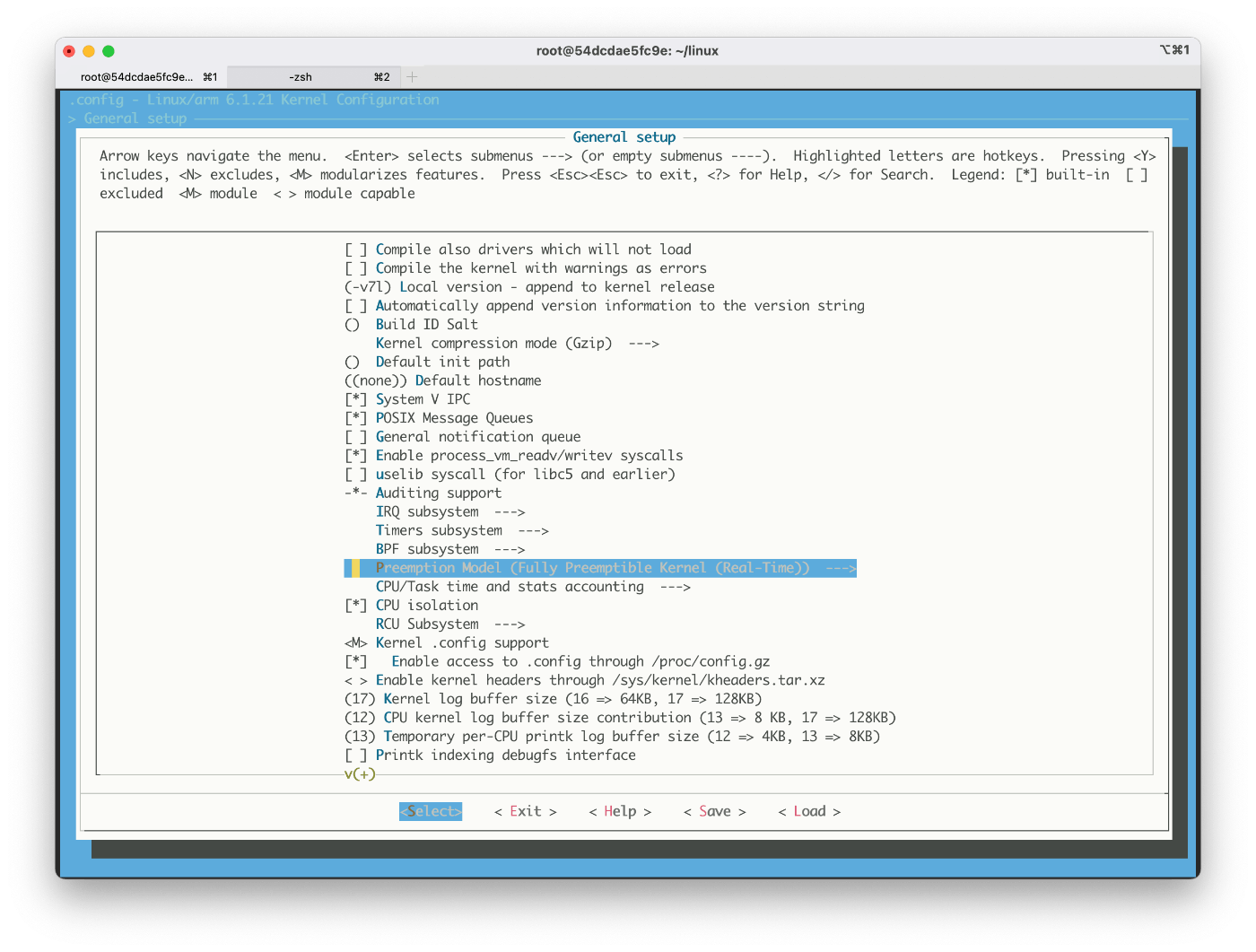Click the Select button
This screenshot has width=1256, height=952.
(x=431, y=811)
